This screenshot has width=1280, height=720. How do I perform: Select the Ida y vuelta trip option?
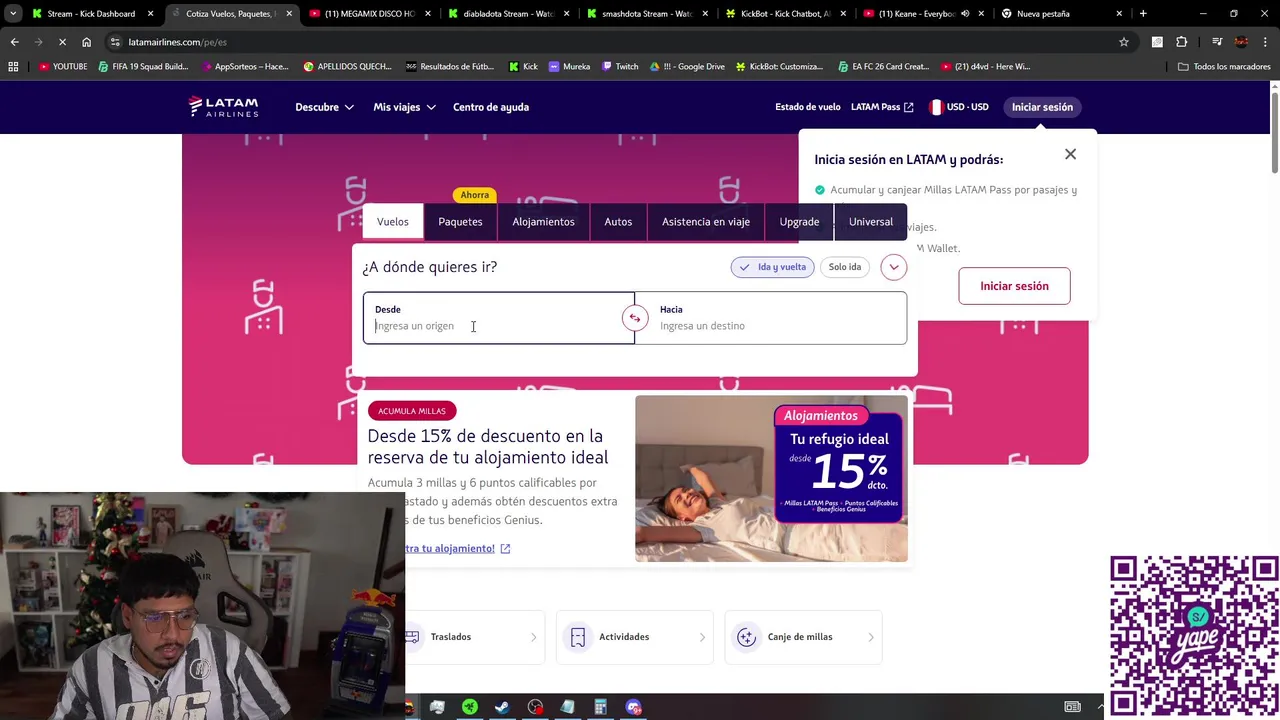click(x=772, y=267)
